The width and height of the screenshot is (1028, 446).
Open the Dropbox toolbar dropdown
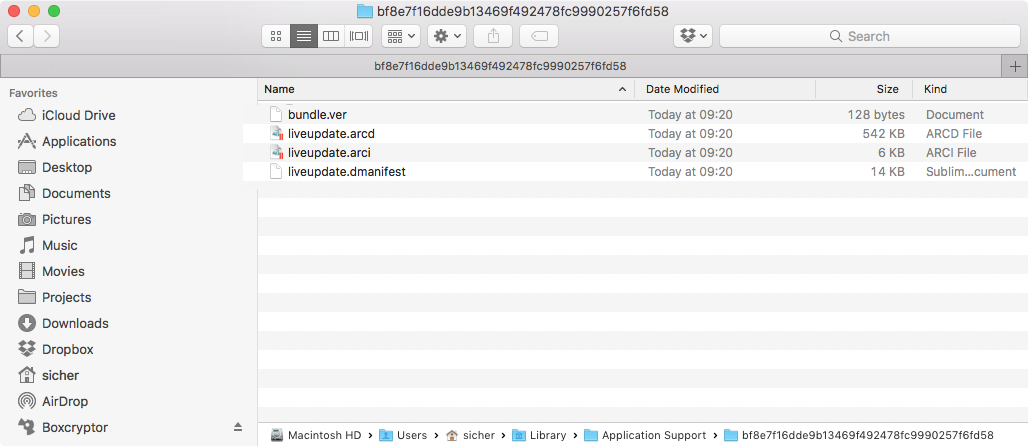tap(692, 36)
